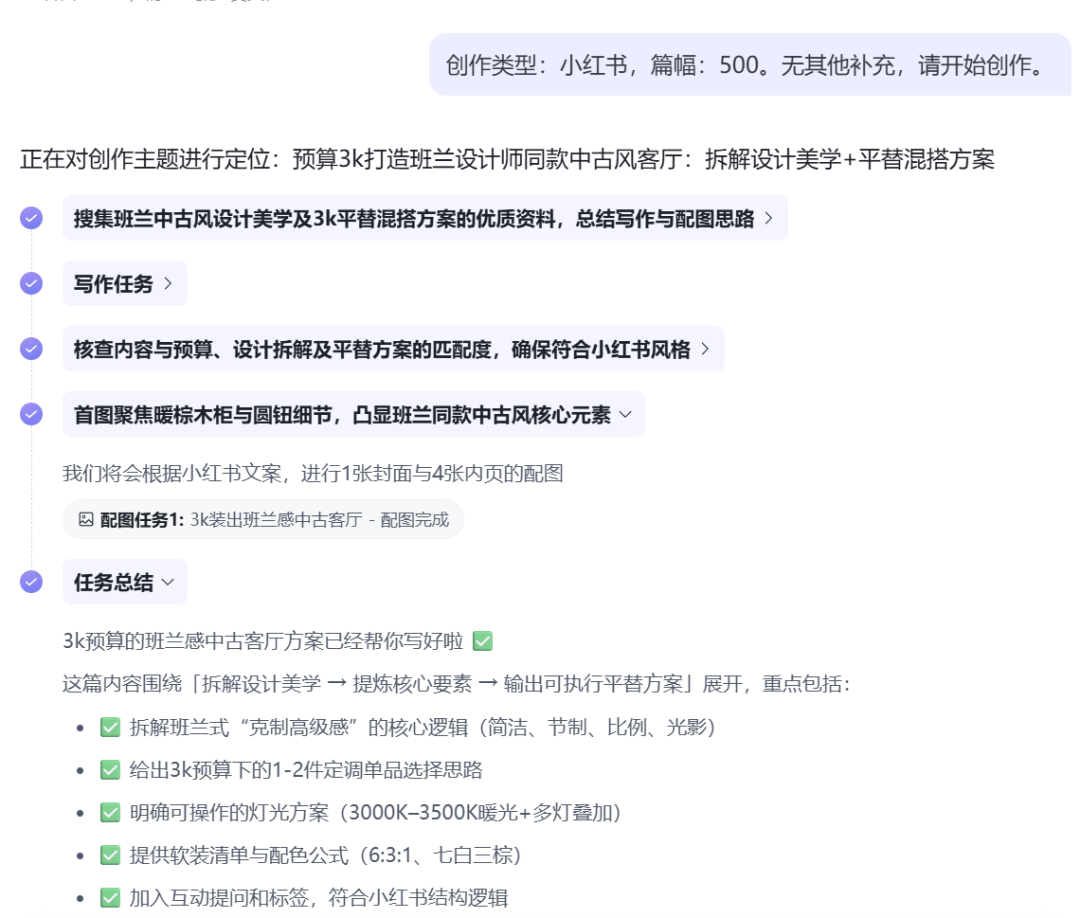This screenshot has height=918, width=1080.
Task: Click the checkmark icon beside 核查内容与预算 step
Action: [x=31, y=348]
